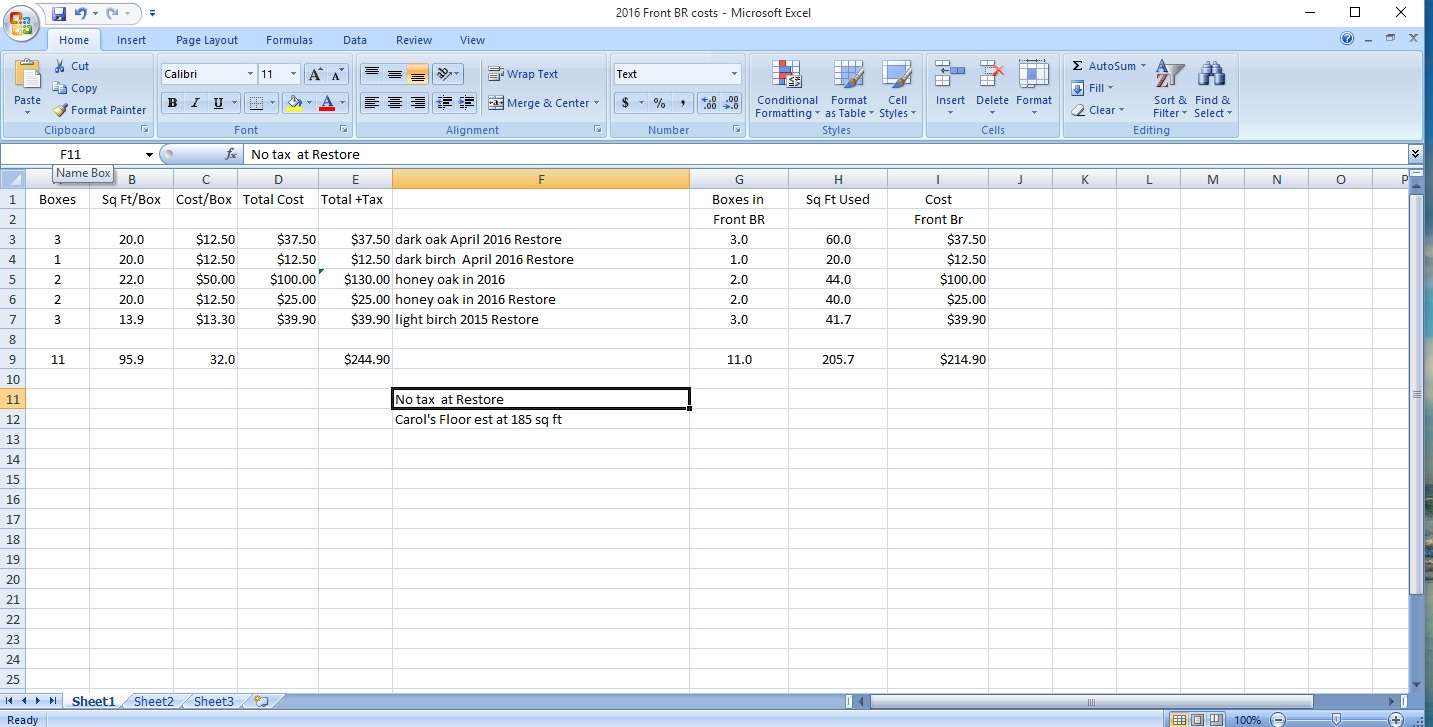This screenshot has width=1433, height=727.
Task: Align text left
Action: pyautogui.click(x=371, y=103)
